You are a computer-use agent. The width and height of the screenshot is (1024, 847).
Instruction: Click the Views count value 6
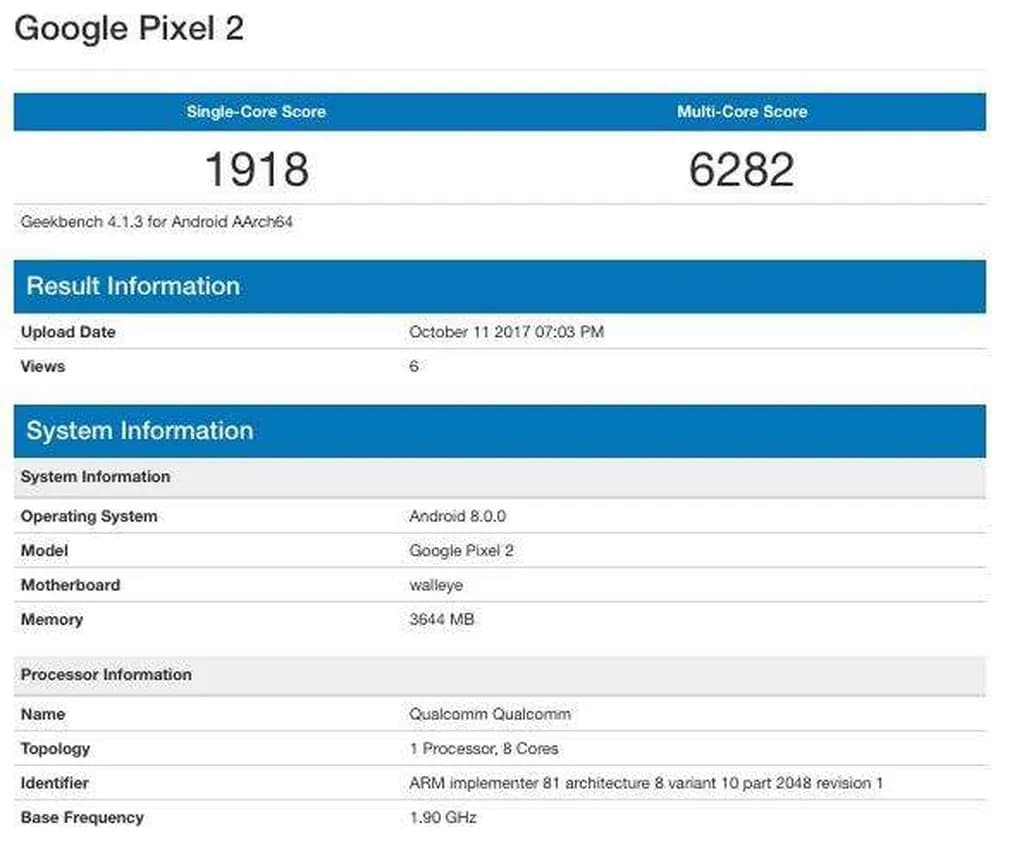pyautogui.click(x=414, y=366)
